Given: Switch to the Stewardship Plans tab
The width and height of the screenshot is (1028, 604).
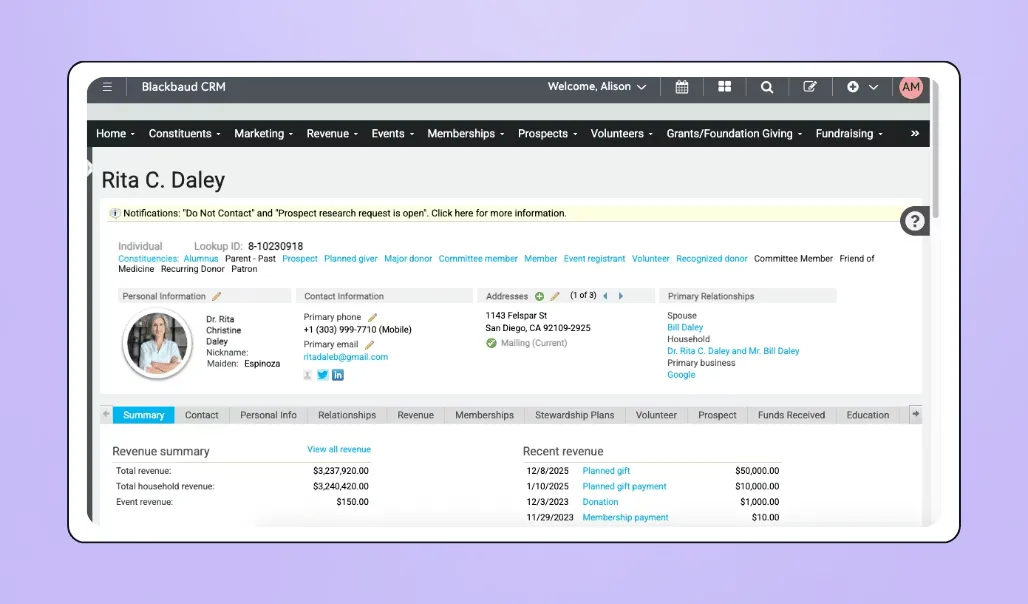Looking at the screenshot, I should pyautogui.click(x=574, y=415).
